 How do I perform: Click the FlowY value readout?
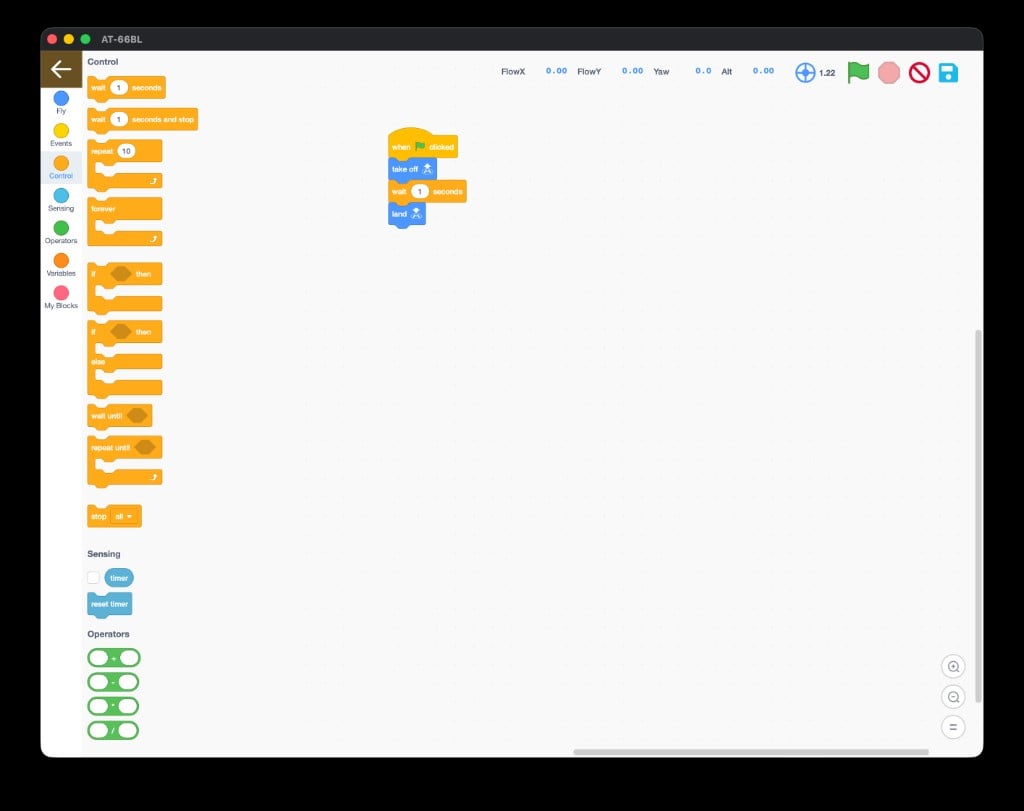tap(632, 71)
